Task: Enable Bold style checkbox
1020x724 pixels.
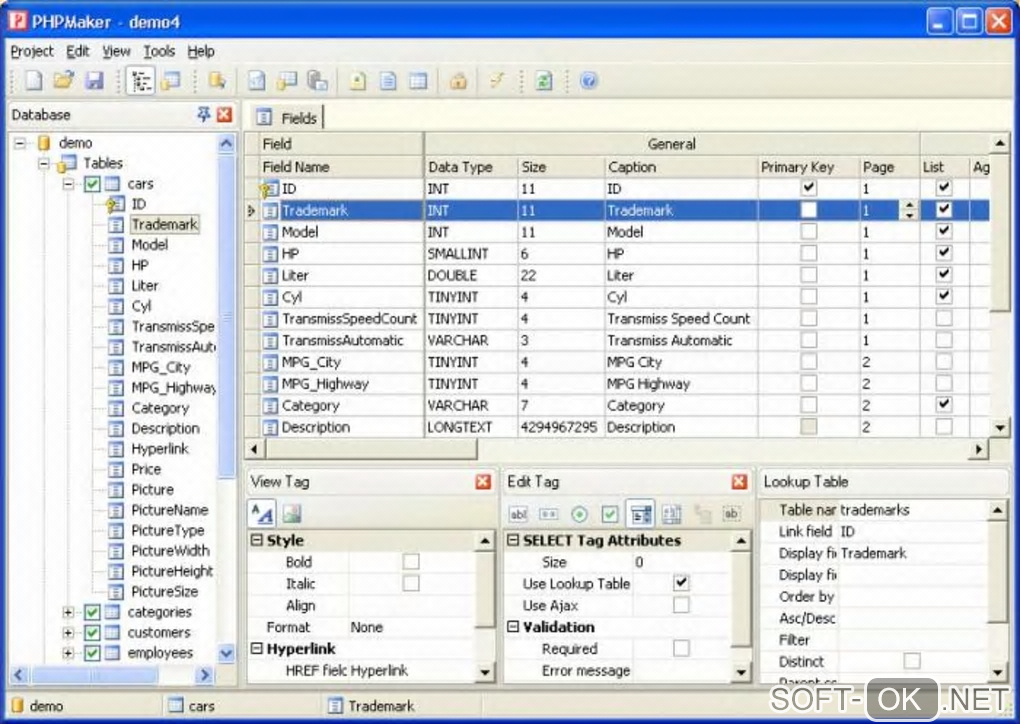Action: [x=410, y=561]
